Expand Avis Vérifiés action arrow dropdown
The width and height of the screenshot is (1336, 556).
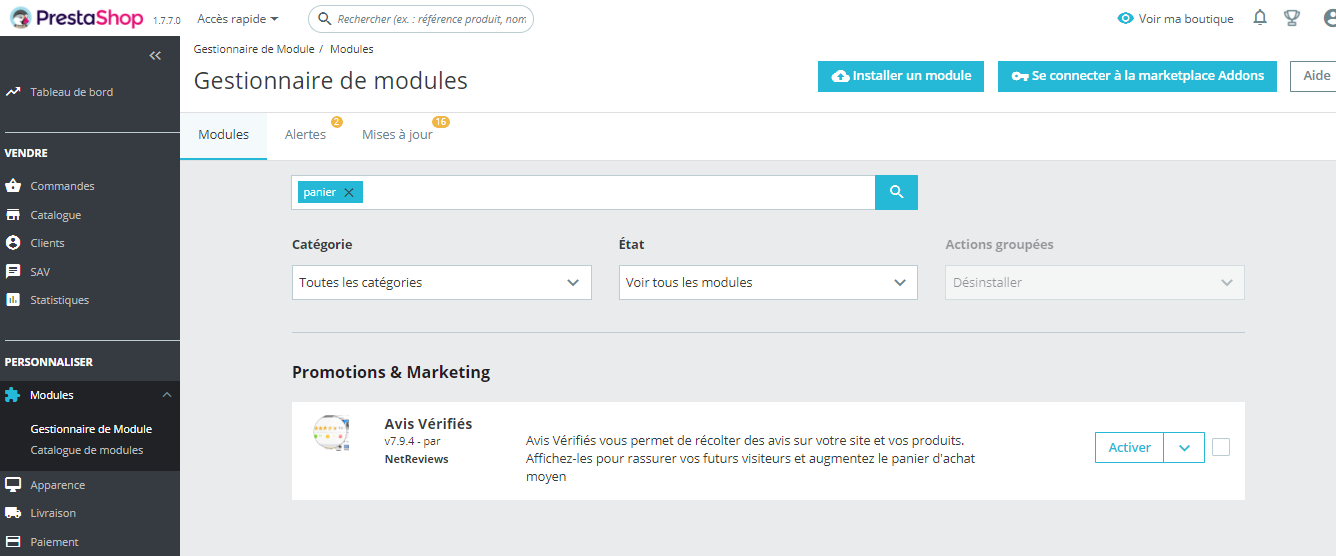click(1185, 448)
